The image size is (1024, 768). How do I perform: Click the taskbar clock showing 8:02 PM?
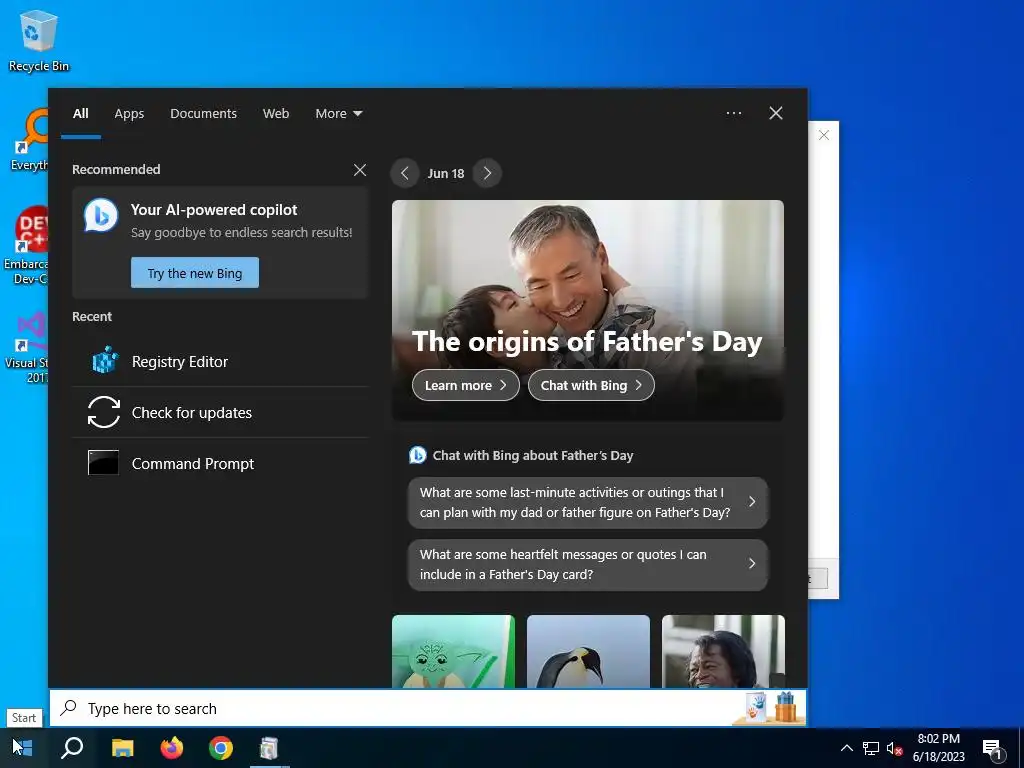tap(938, 748)
